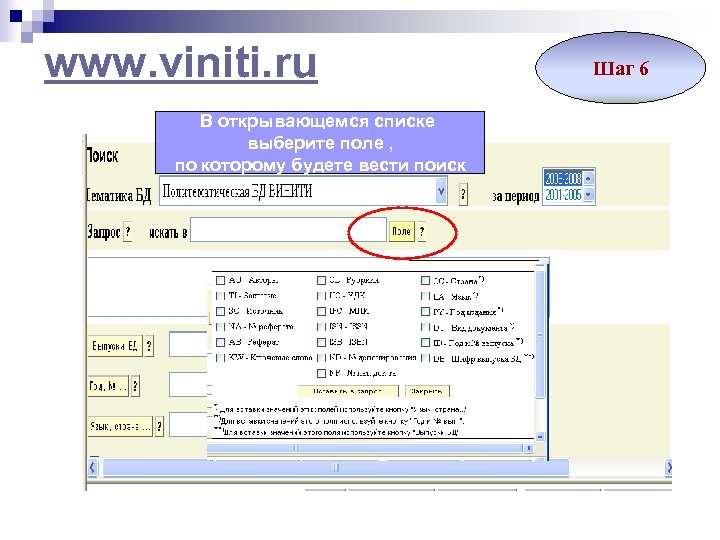The width and height of the screenshot is (720, 540).
Task: Click the Вставить в запрос button
Action: tap(348, 391)
